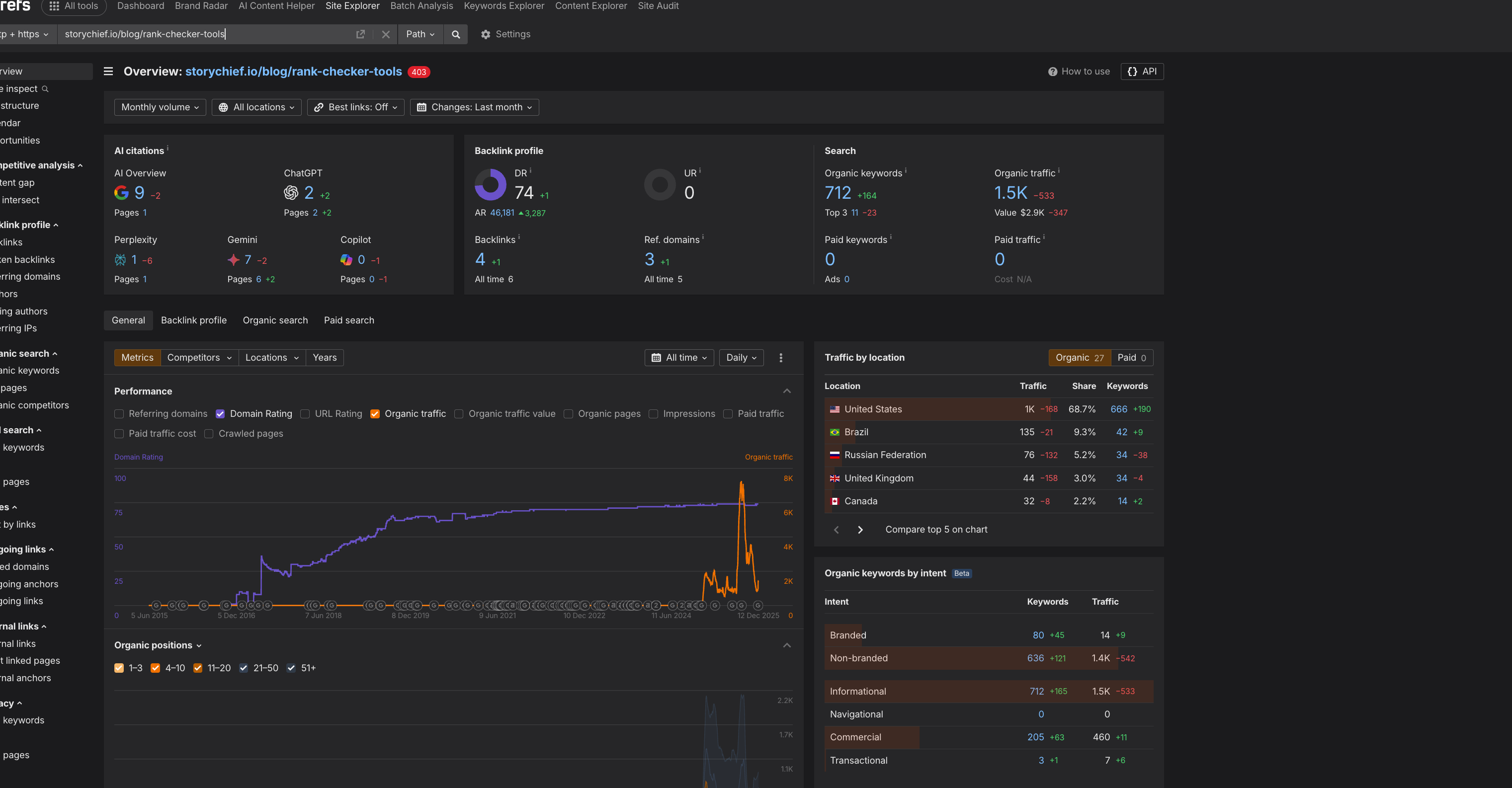
Task: Open the Monthly volume dropdown
Action: click(160, 107)
